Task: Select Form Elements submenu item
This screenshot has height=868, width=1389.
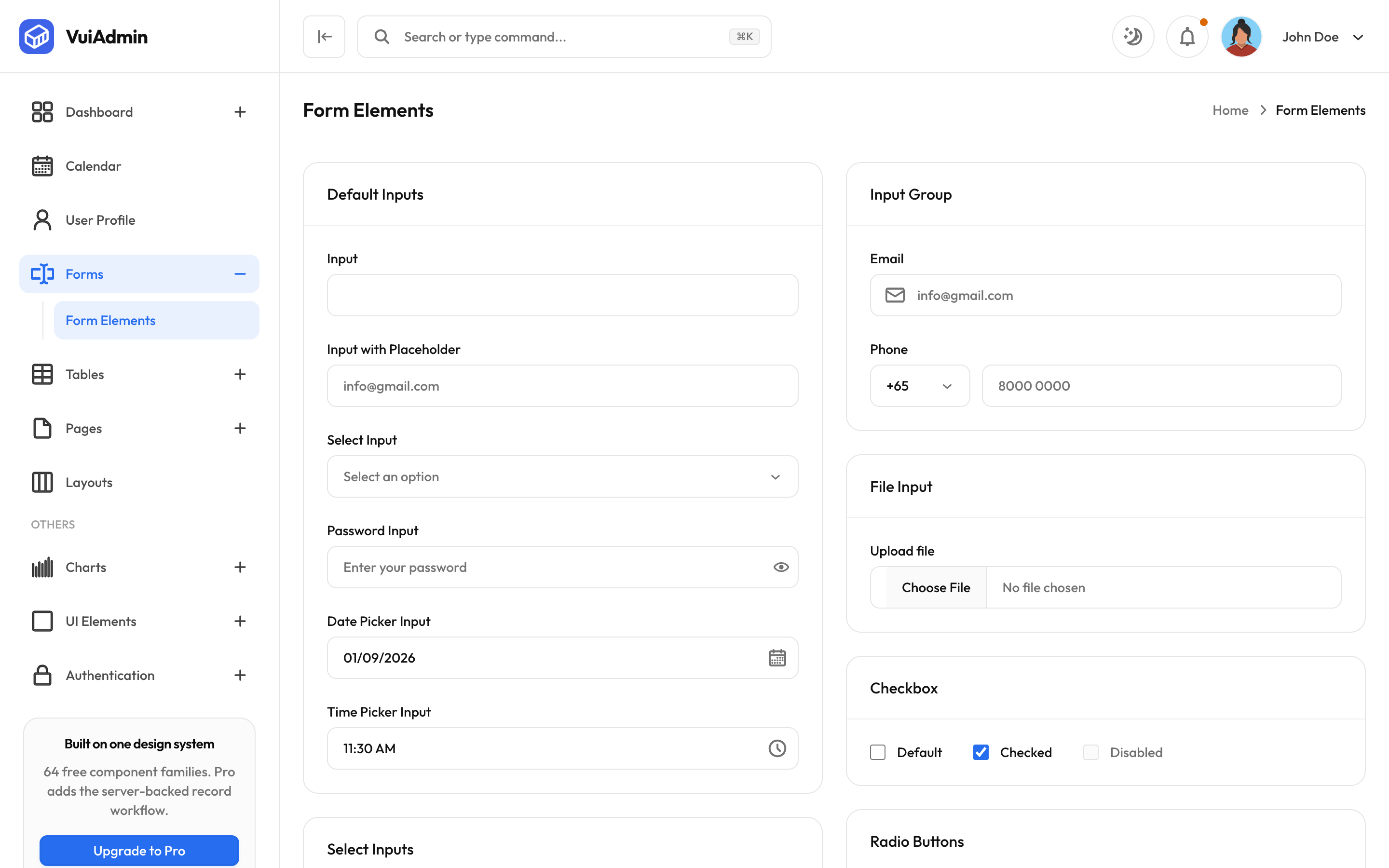Action: (x=156, y=320)
